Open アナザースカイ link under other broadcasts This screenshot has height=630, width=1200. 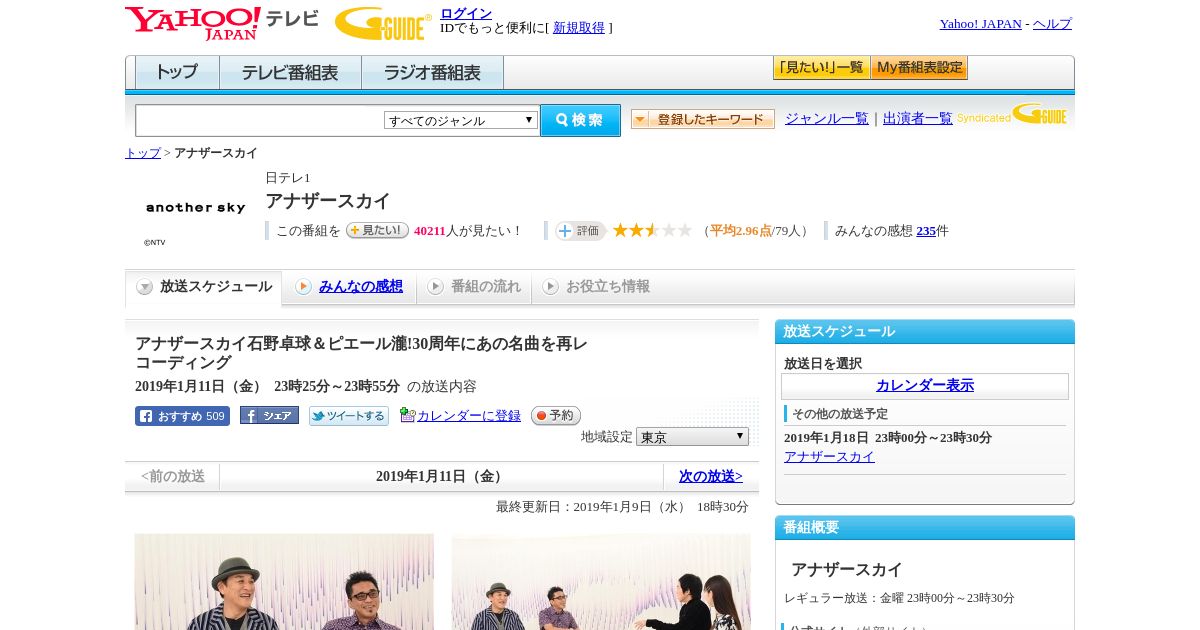tap(829, 457)
